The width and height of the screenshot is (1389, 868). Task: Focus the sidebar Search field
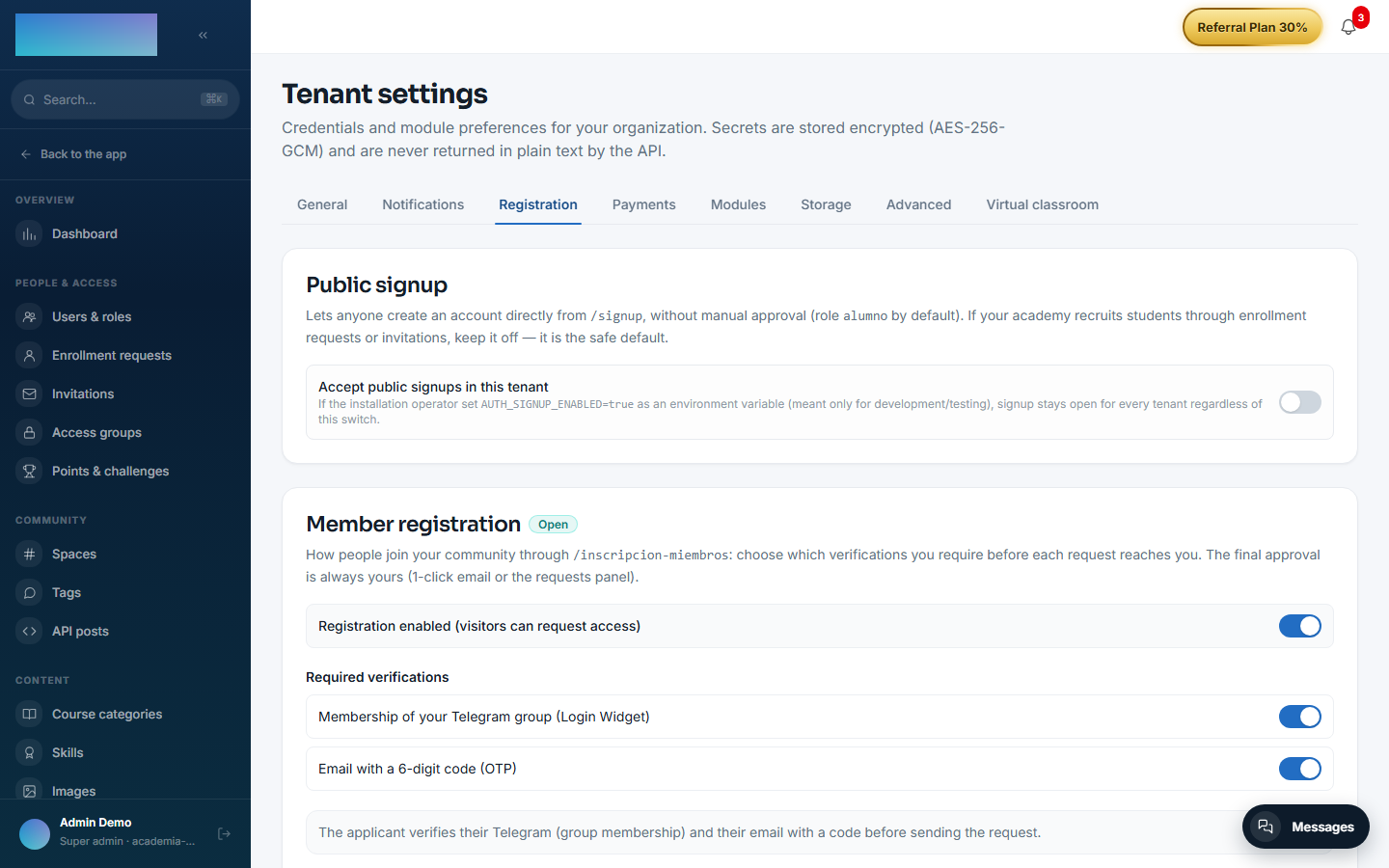pyautogui.click(x=125, y=99)
